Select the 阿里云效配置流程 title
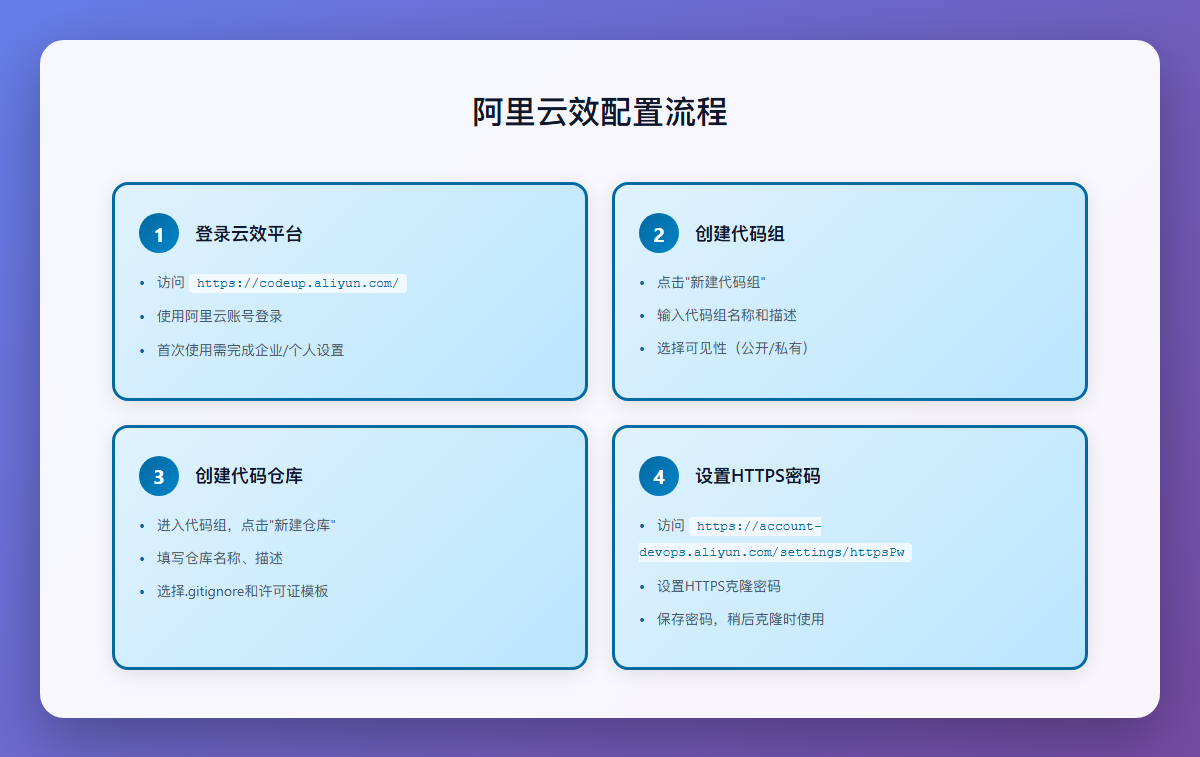This screenshot has width=1200, height=757. (600, 112)
